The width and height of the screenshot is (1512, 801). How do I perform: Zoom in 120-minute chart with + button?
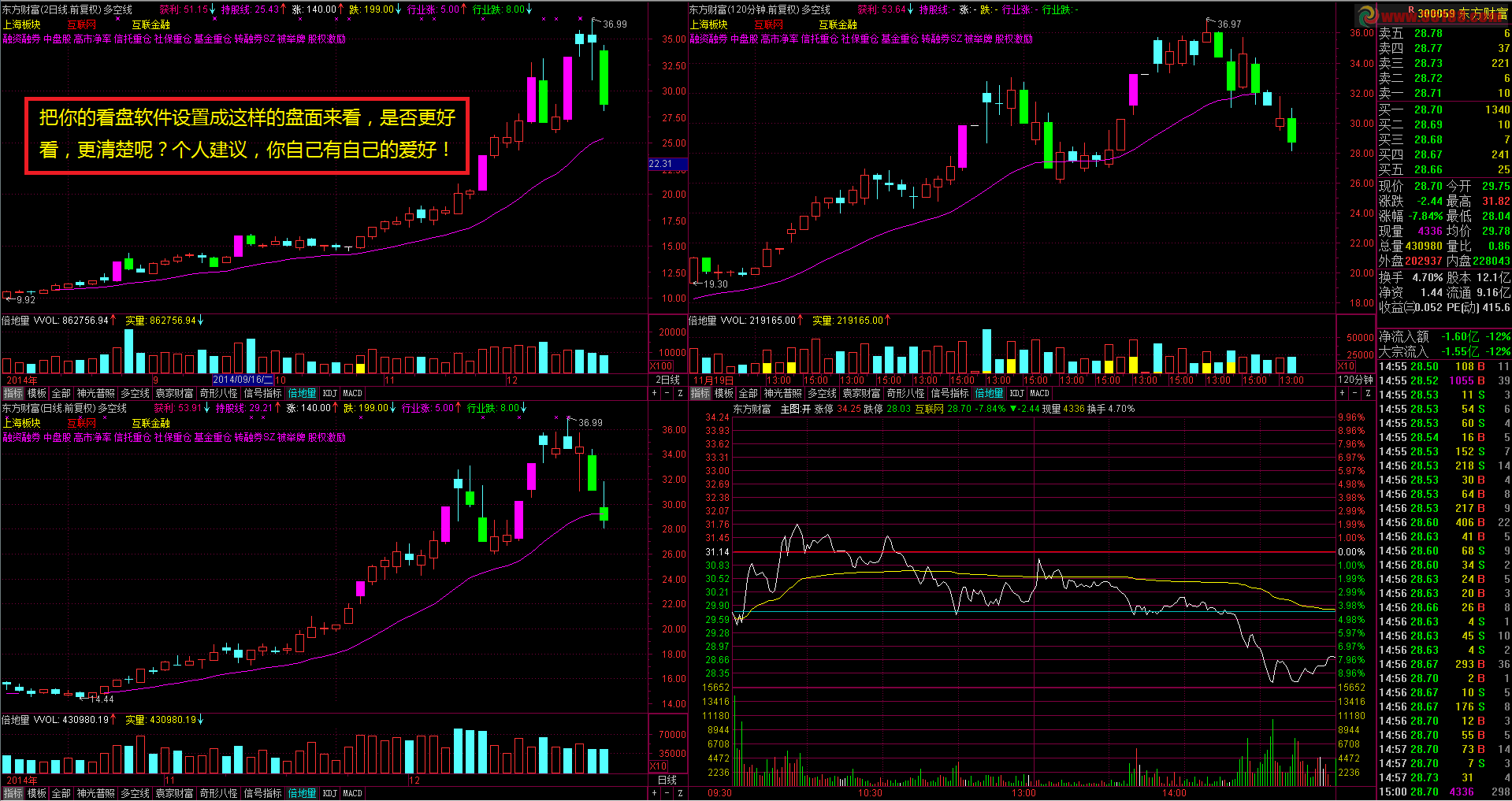pos(1342,393)
